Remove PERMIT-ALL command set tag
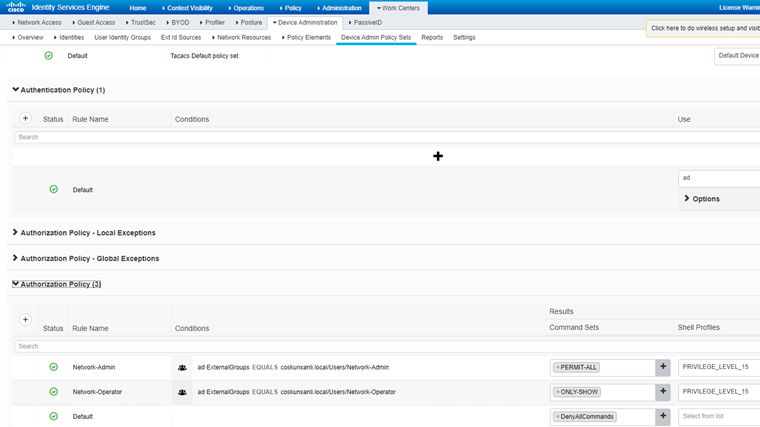The width and height of the screenshot is (760, 427). (557, 367)
